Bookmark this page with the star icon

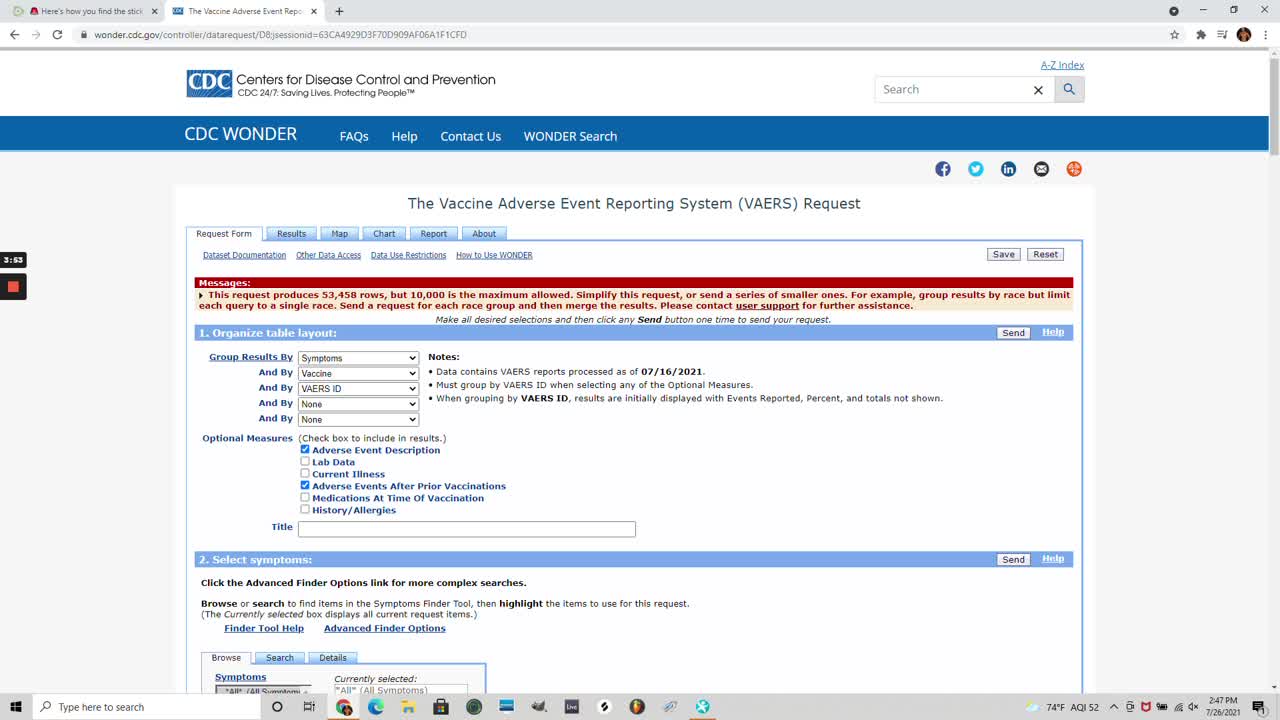click(x=1174, y=34)
